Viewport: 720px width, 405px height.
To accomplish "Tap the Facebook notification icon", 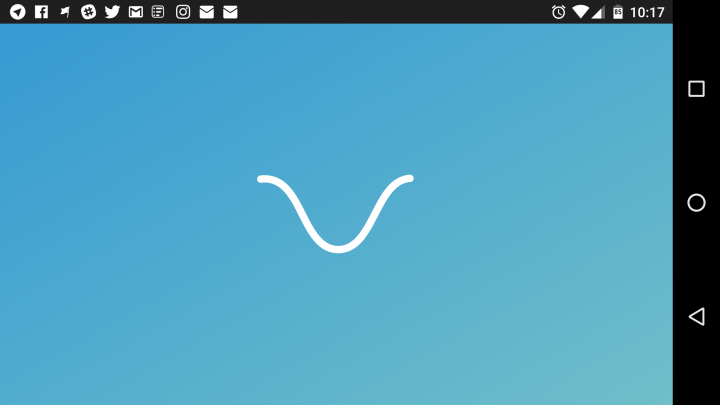I will [x=41, y=12].
